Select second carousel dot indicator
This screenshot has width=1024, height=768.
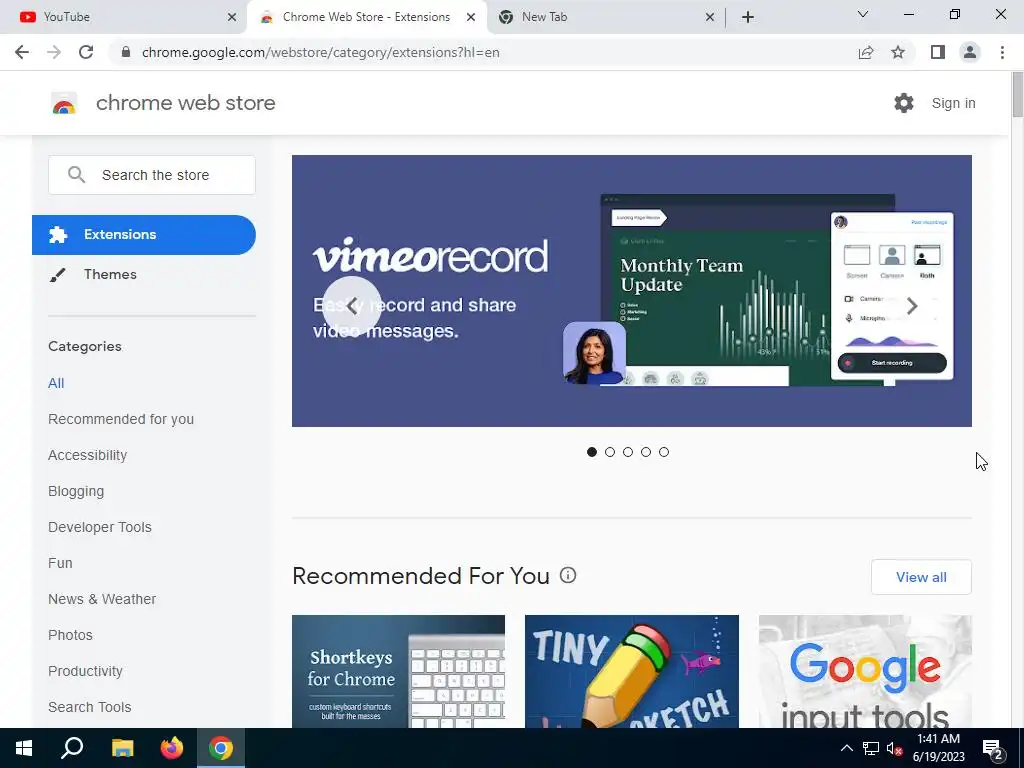pyautogui.click(x=610, y=452)
